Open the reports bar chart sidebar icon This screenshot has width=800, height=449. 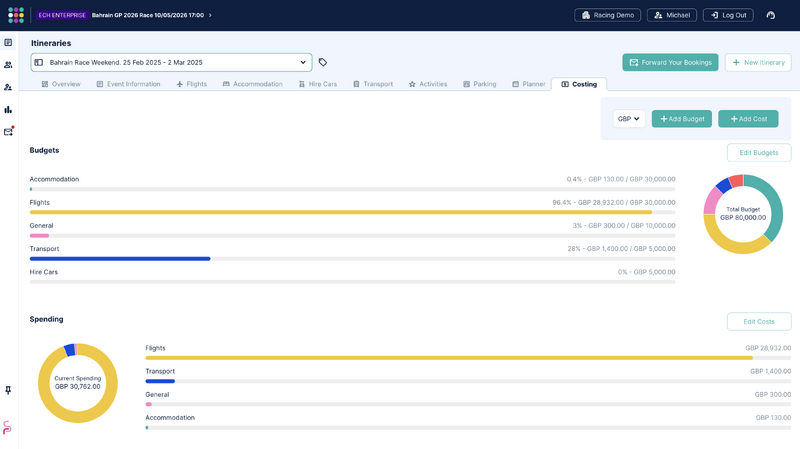pyautogui.click(x=8, y=109)
